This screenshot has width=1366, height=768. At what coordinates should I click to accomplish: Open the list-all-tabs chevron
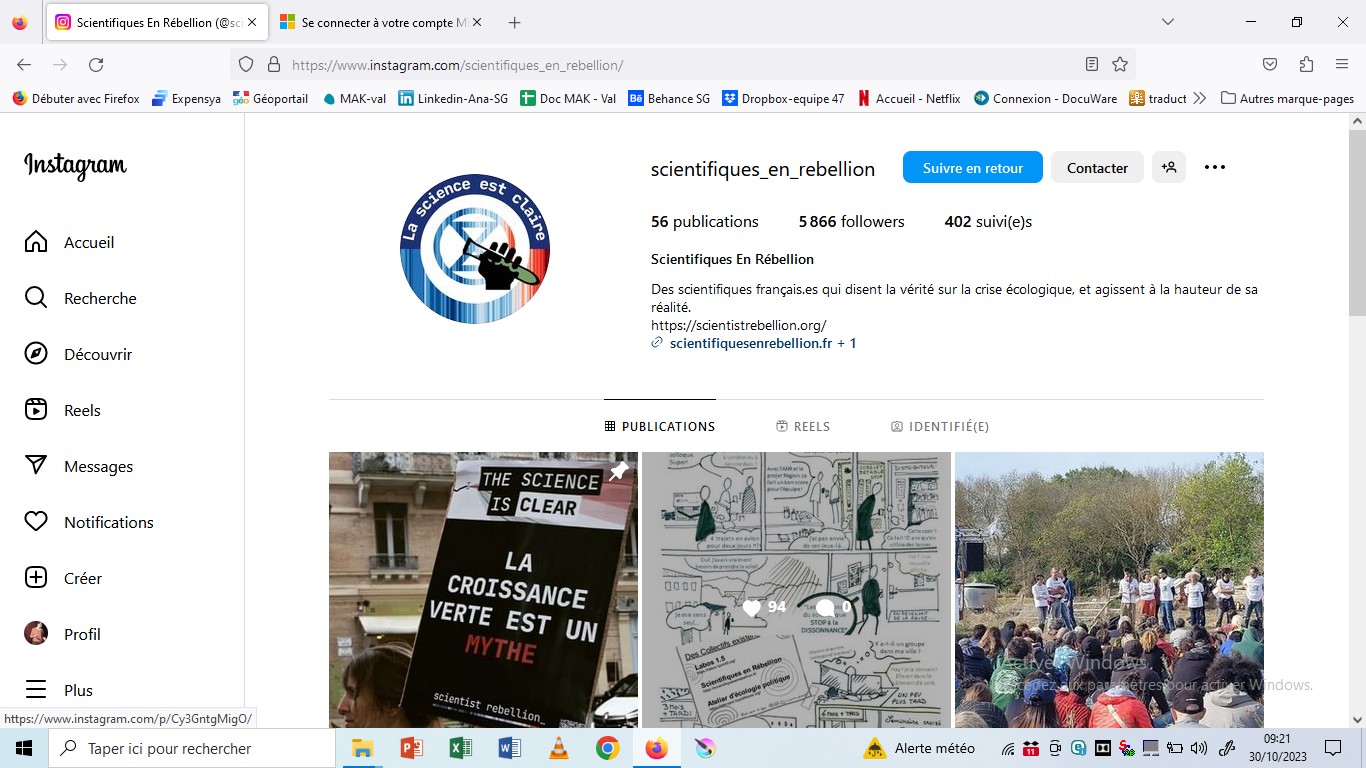(1168, 21)
